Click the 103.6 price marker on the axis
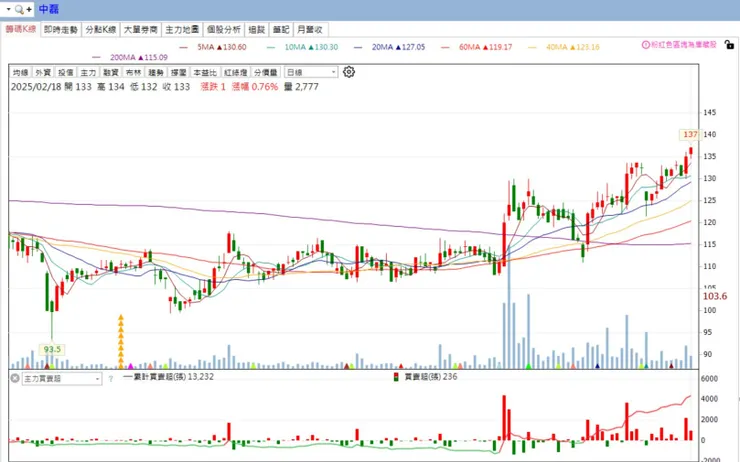This screenshot has width=740, height=462. (715, 296)
